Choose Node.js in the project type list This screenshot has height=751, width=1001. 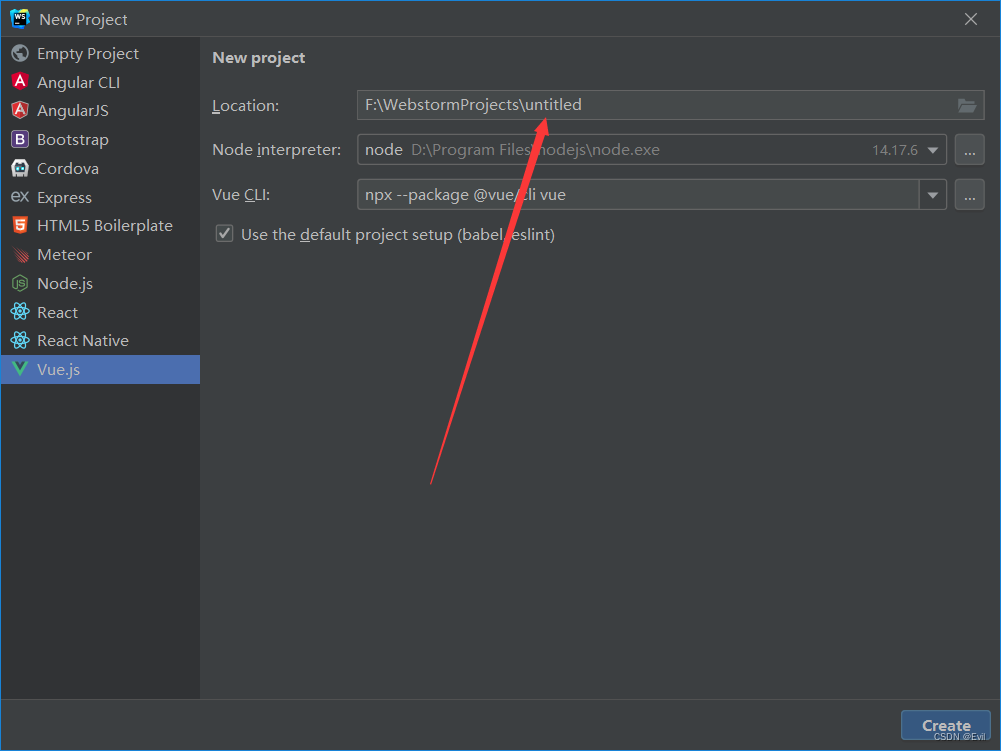pyautogui.click(x=65, y=283)
